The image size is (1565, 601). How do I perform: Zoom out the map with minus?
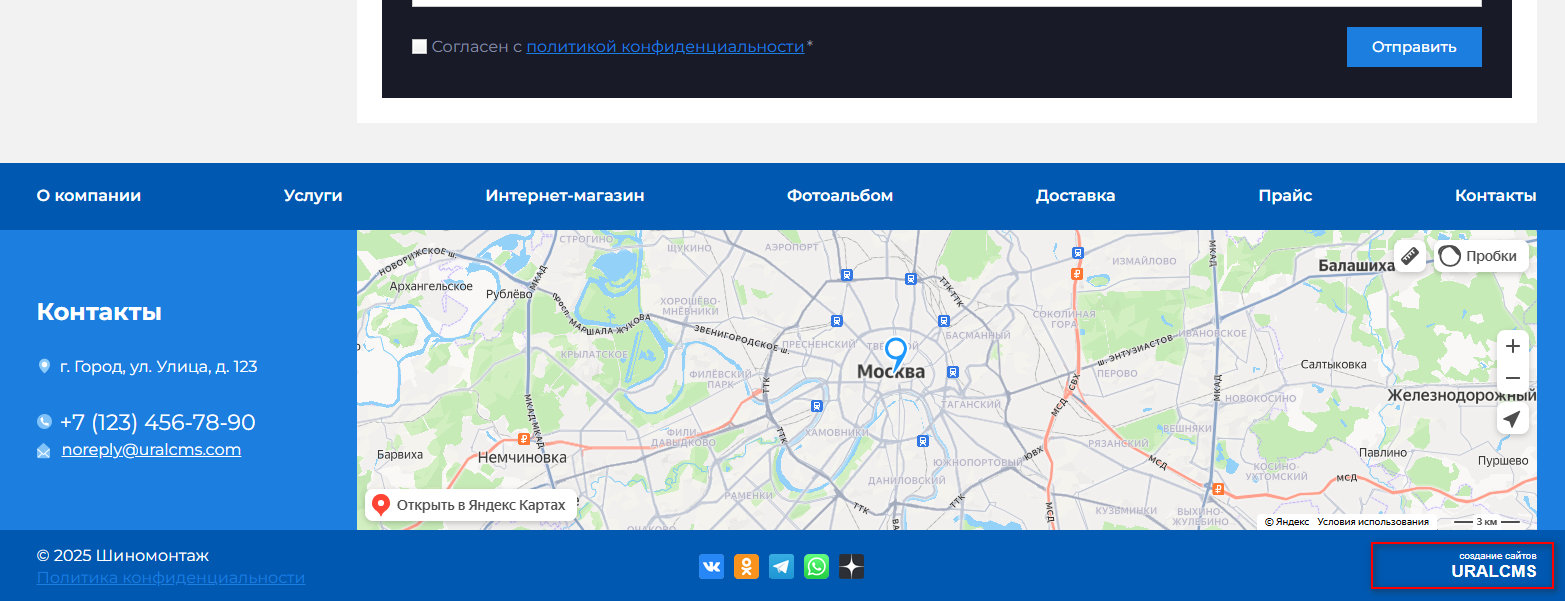tap(1513, 378)
